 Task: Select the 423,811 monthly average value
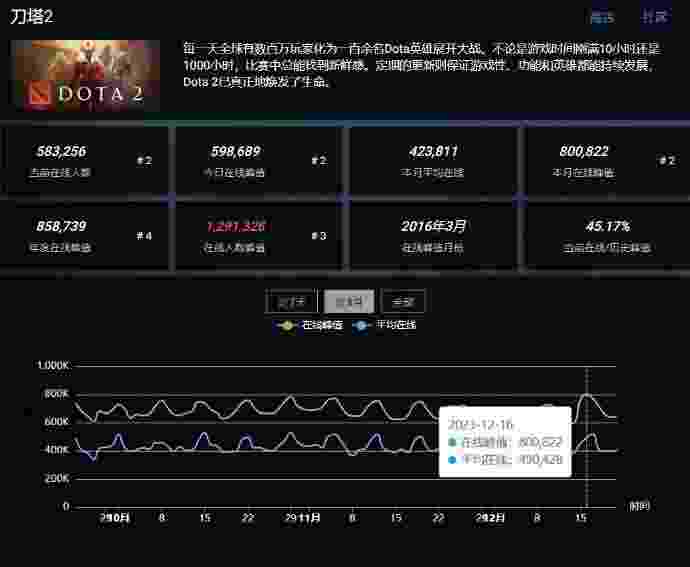[433, 151]
